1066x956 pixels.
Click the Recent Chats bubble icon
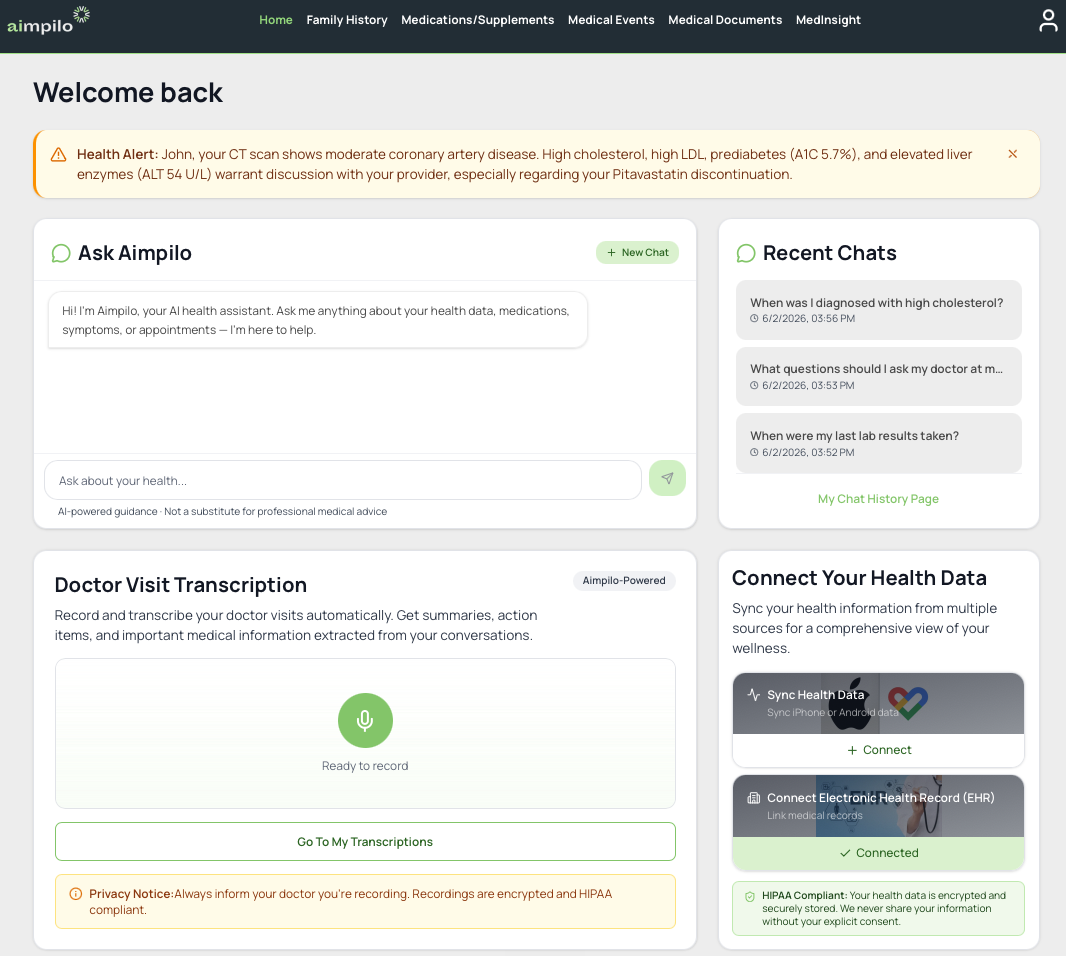746,254
